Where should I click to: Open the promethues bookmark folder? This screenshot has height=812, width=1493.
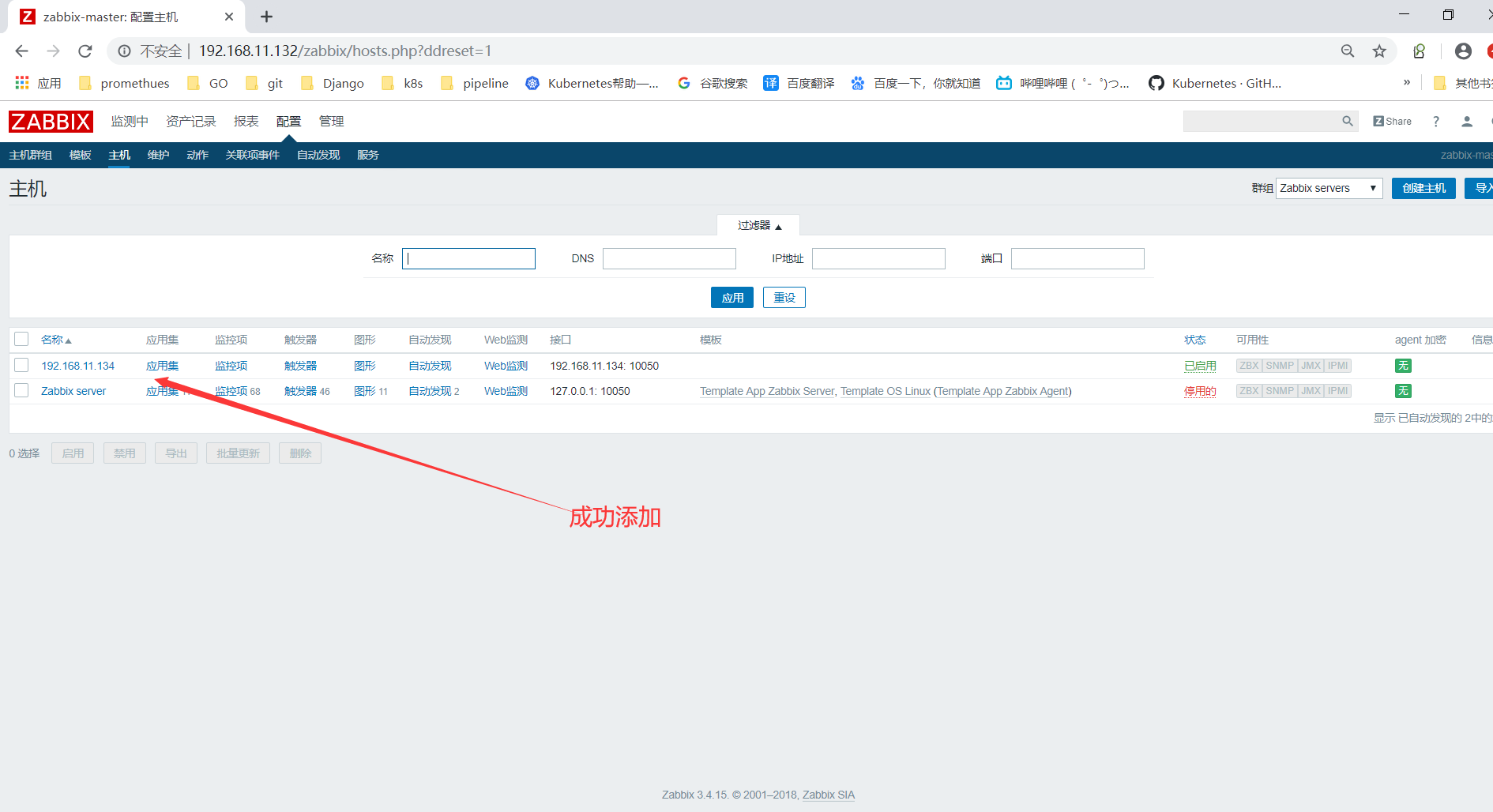pos(124,83)
